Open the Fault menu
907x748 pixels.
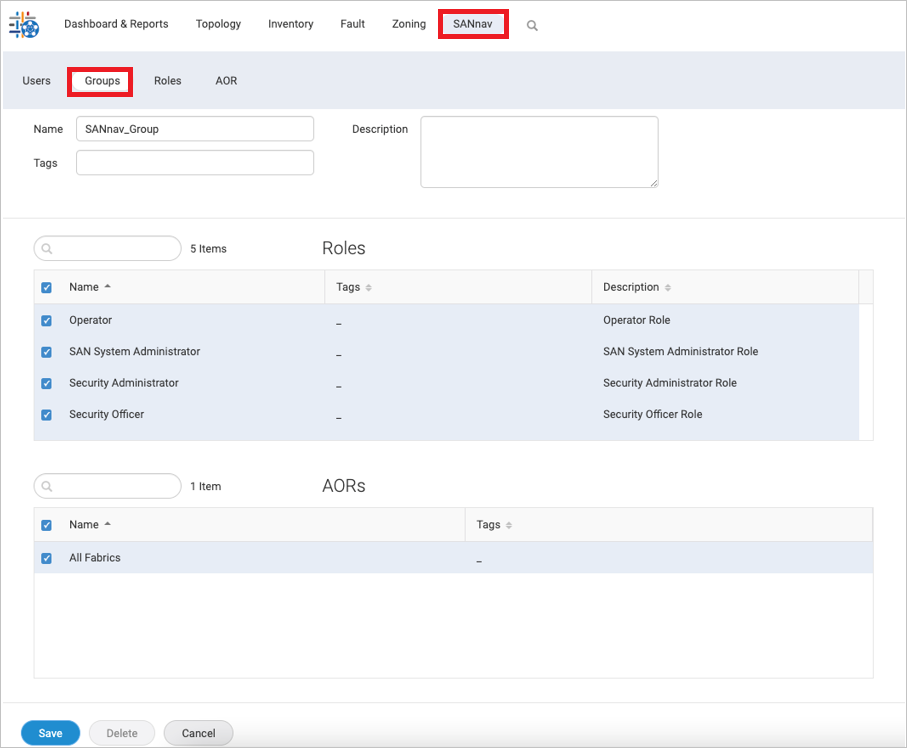[352, 24]
